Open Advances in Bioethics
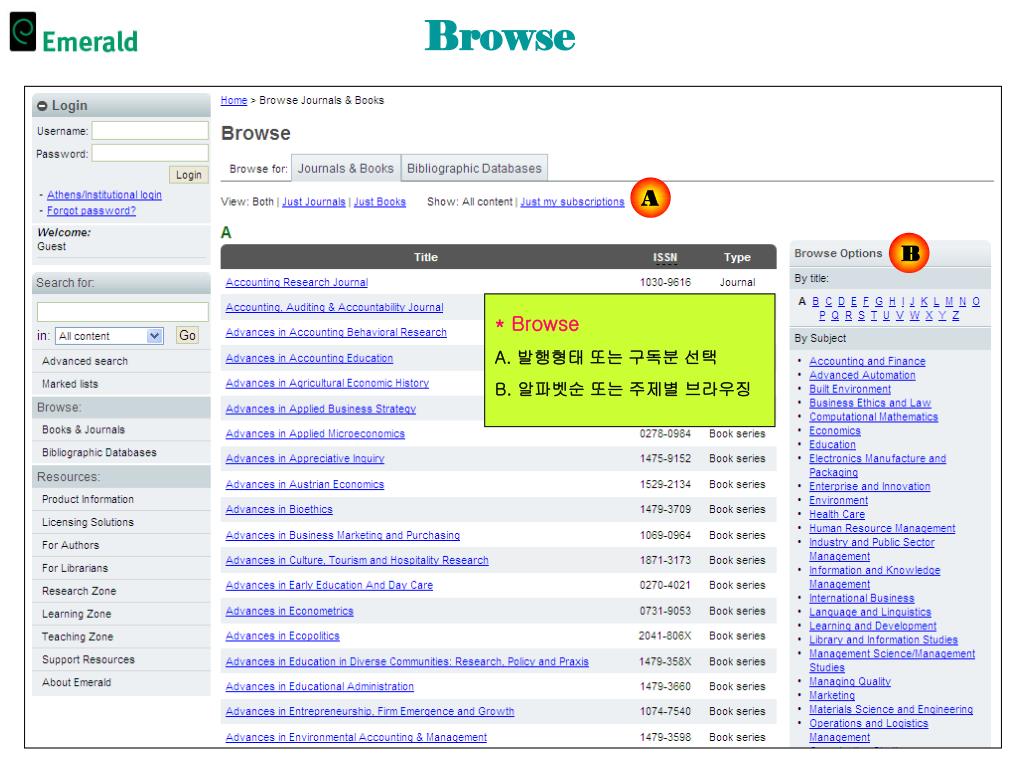Viewport: 1024px width, 768px height. pos(279,509)
